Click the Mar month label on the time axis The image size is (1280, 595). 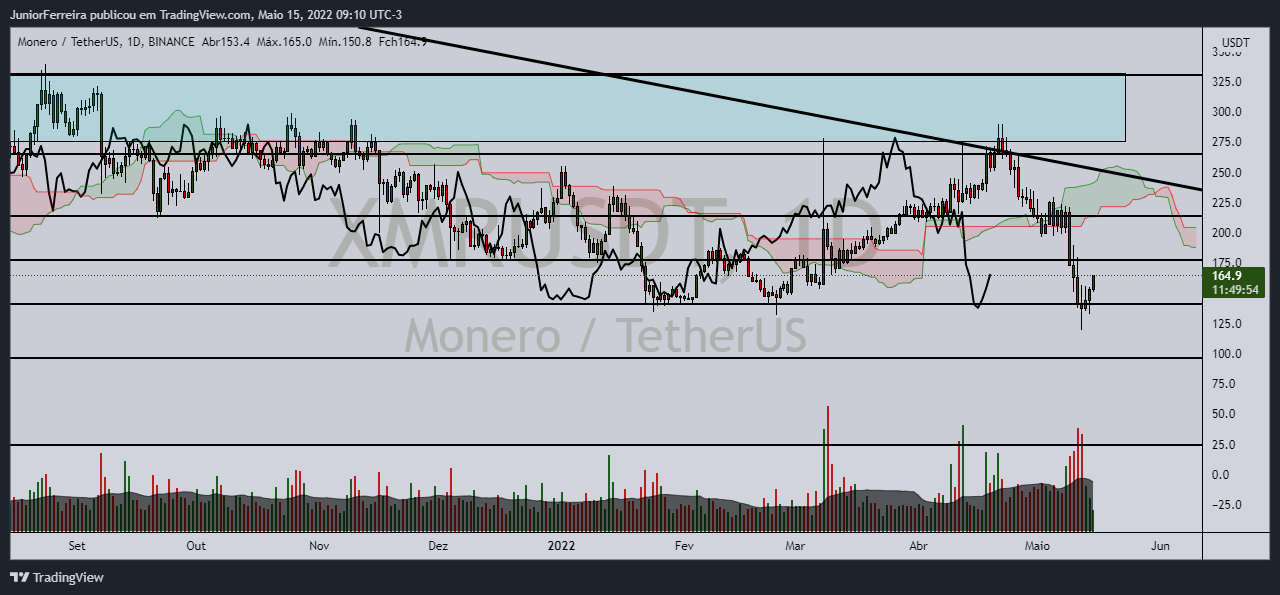point(795,546)
